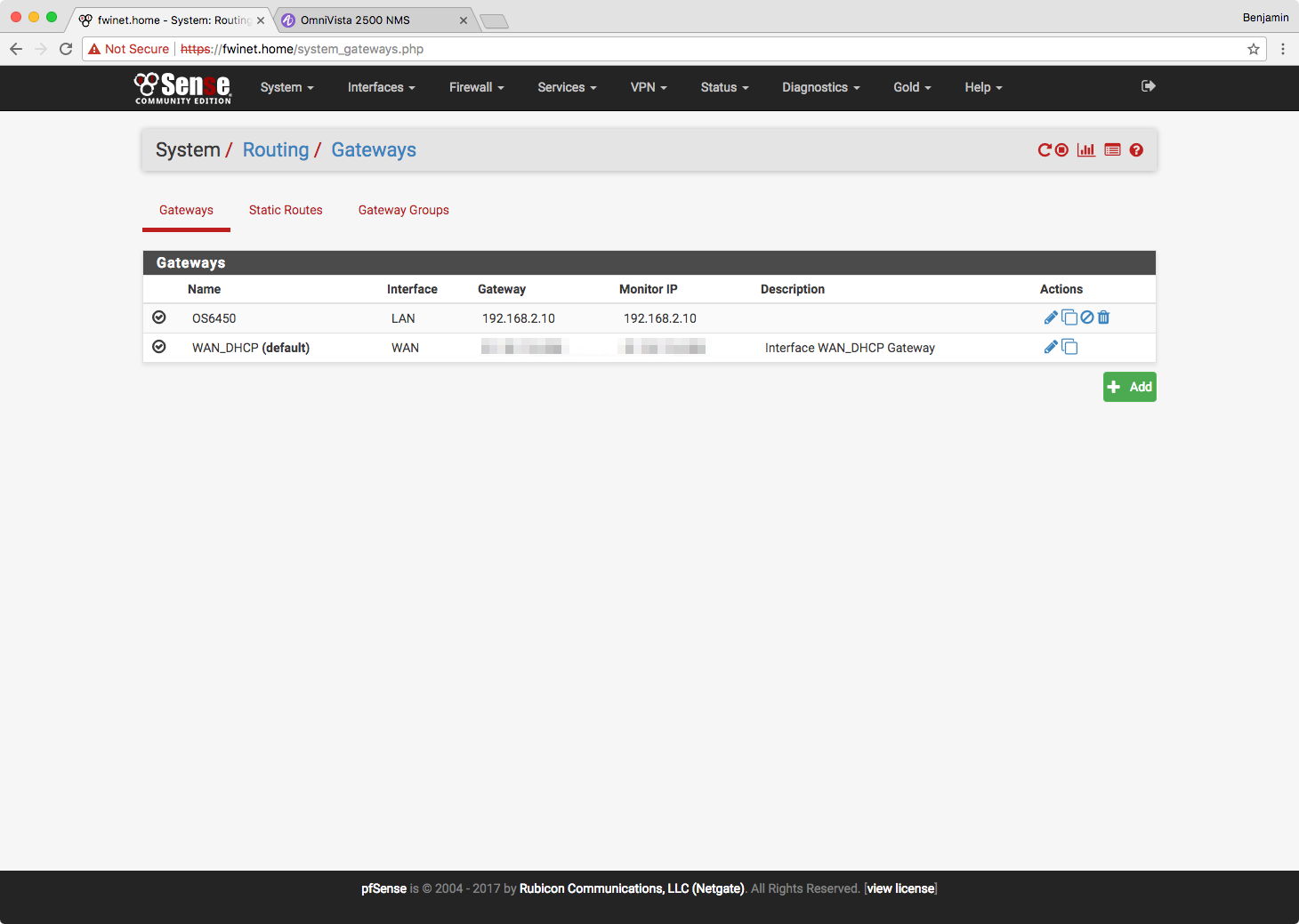This screenshot has height=924, width=1299.
Task: Click the stop service icon in header
Action: [x=1061, y=150]
